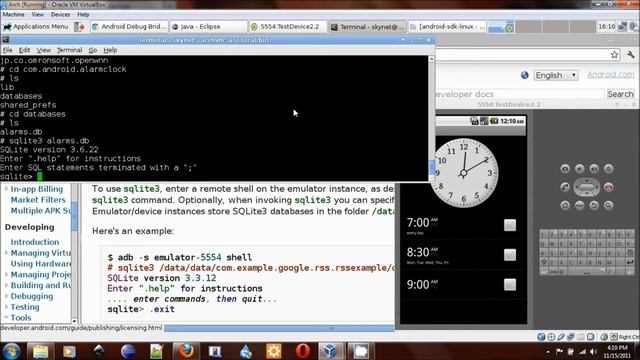Open the terminal File menu
The height and width of the screenshot is (360, 640).
coord(7,50)
